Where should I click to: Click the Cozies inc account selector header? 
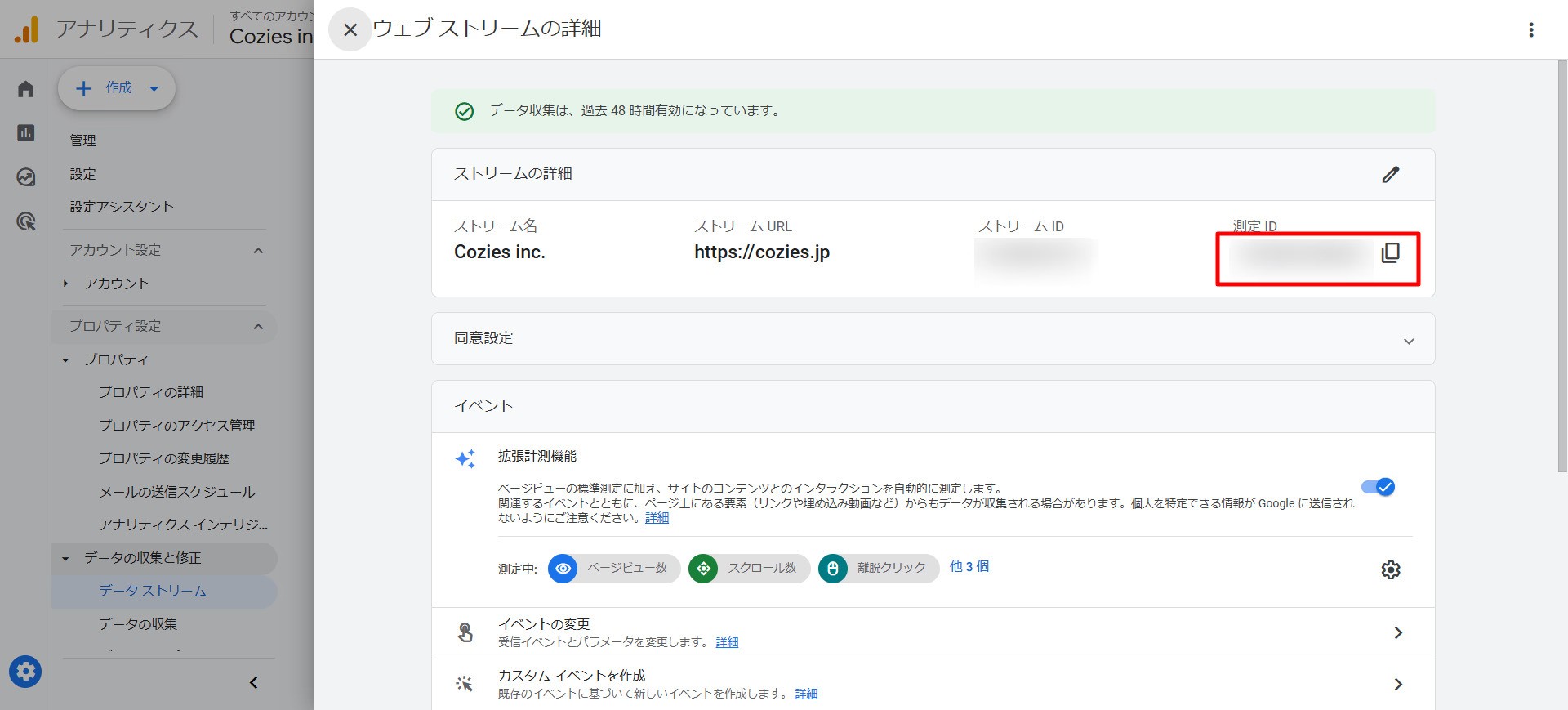pyautogui.click(x=270, y=29)
